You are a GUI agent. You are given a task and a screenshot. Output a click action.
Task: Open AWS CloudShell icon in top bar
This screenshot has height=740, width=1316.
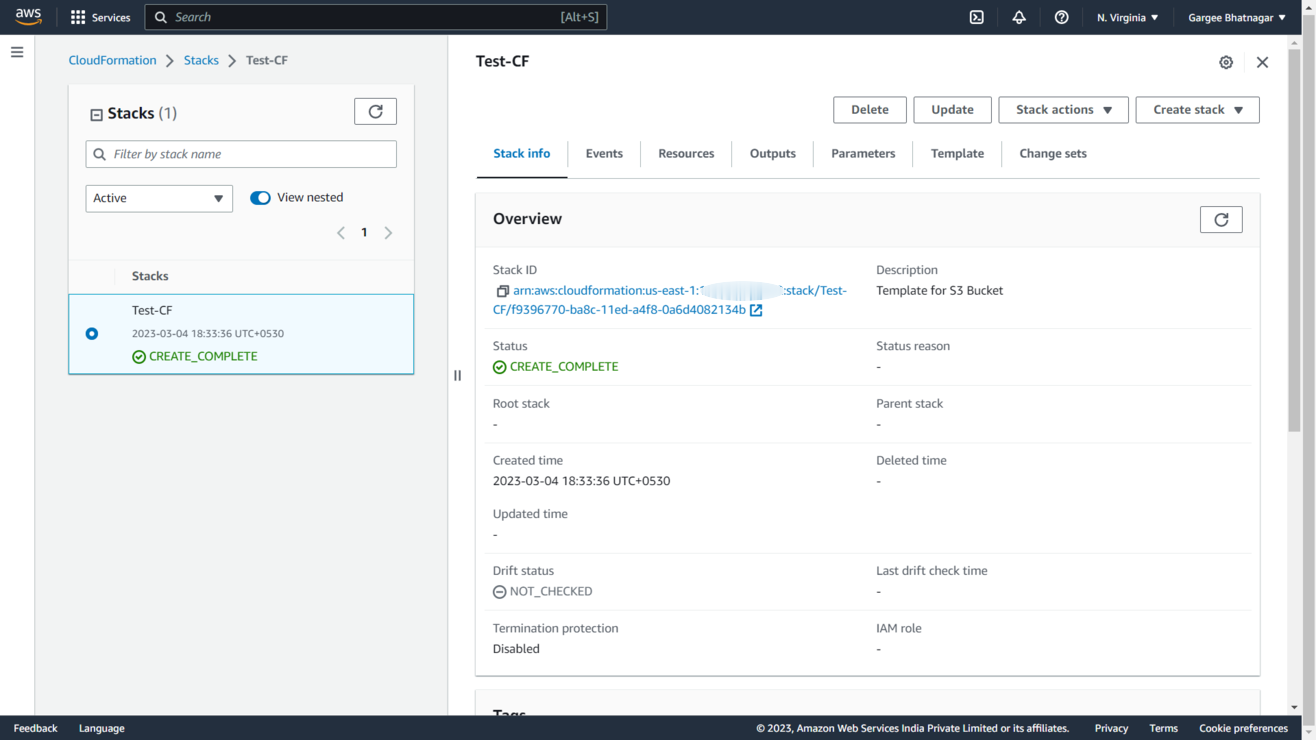point(977,17)
